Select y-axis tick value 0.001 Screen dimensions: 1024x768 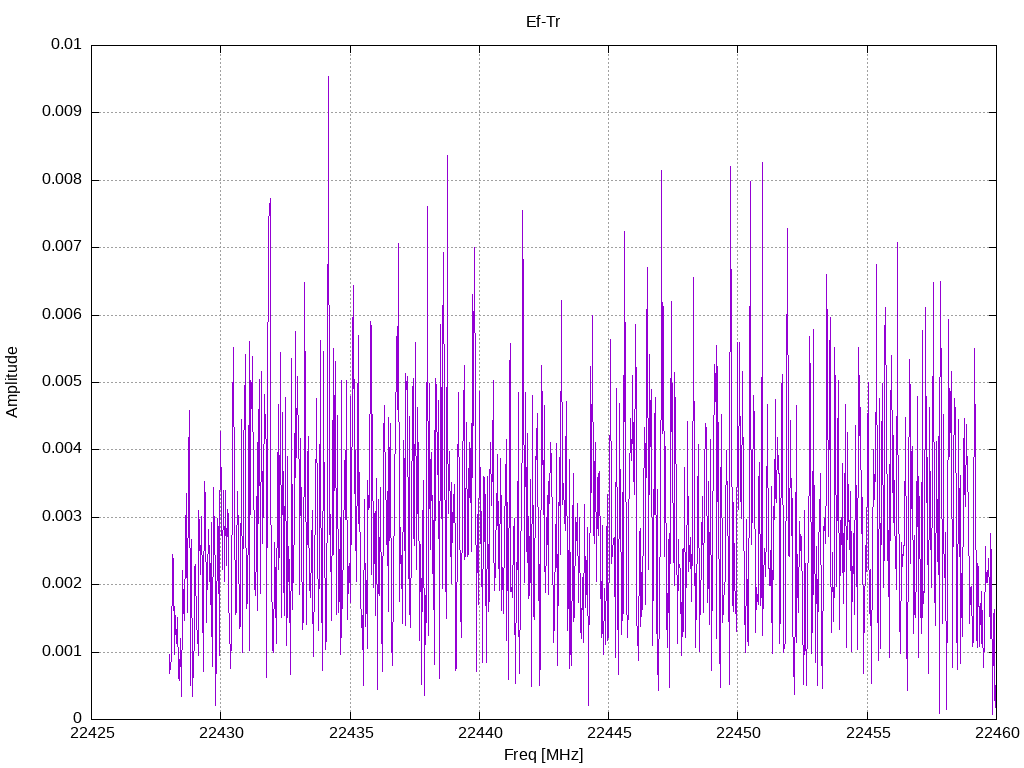[x=62, y=651]
